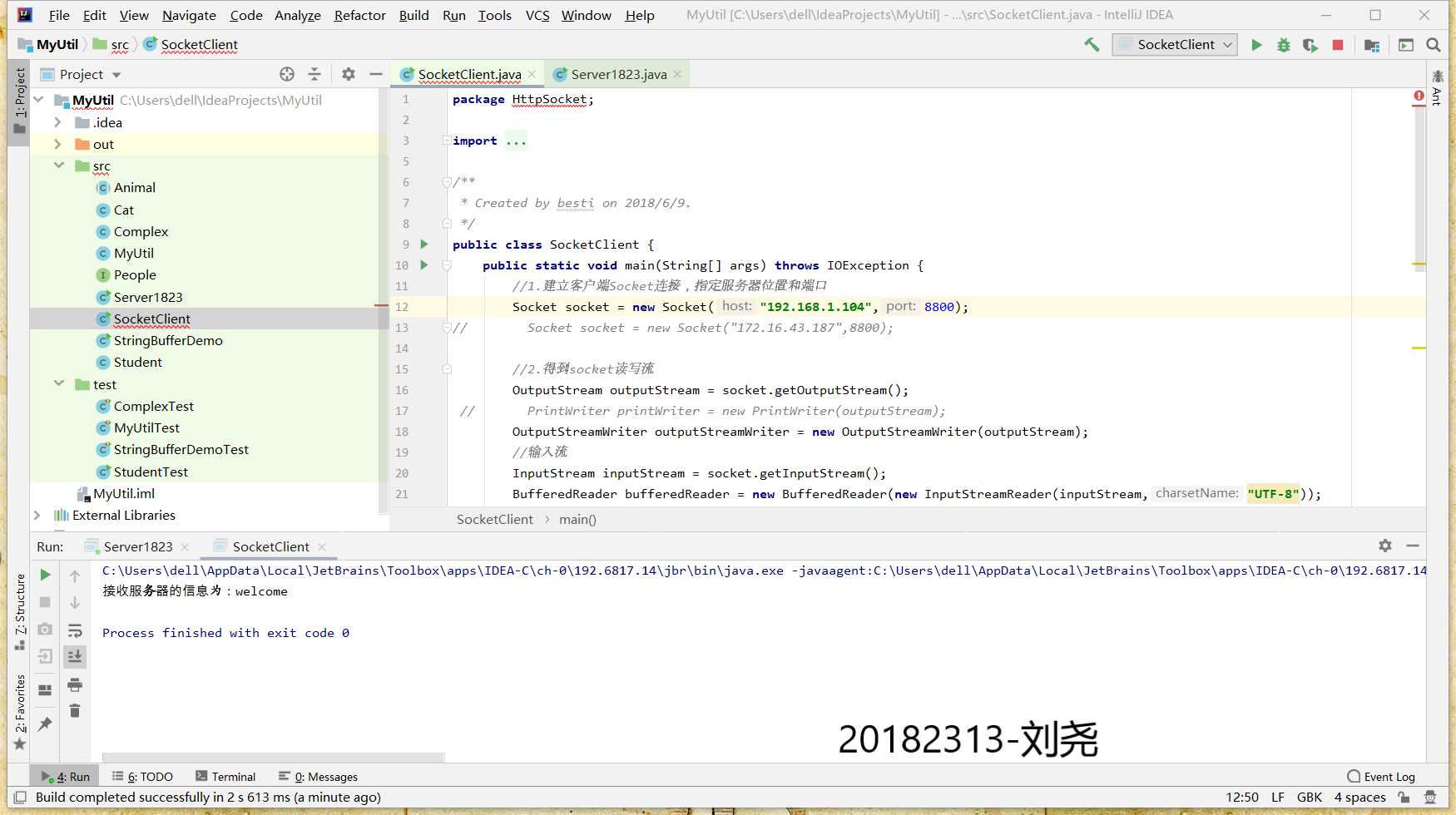The height and width of the screenshot is (815, 1456).
Task: Open the VCS menu
Action: coord(537,15)
